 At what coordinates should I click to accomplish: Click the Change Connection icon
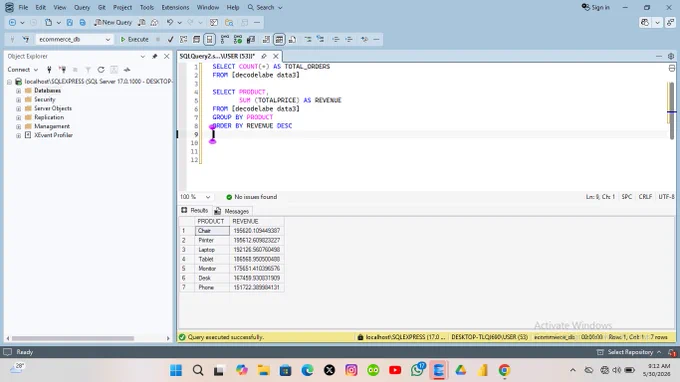coord(26,39)
